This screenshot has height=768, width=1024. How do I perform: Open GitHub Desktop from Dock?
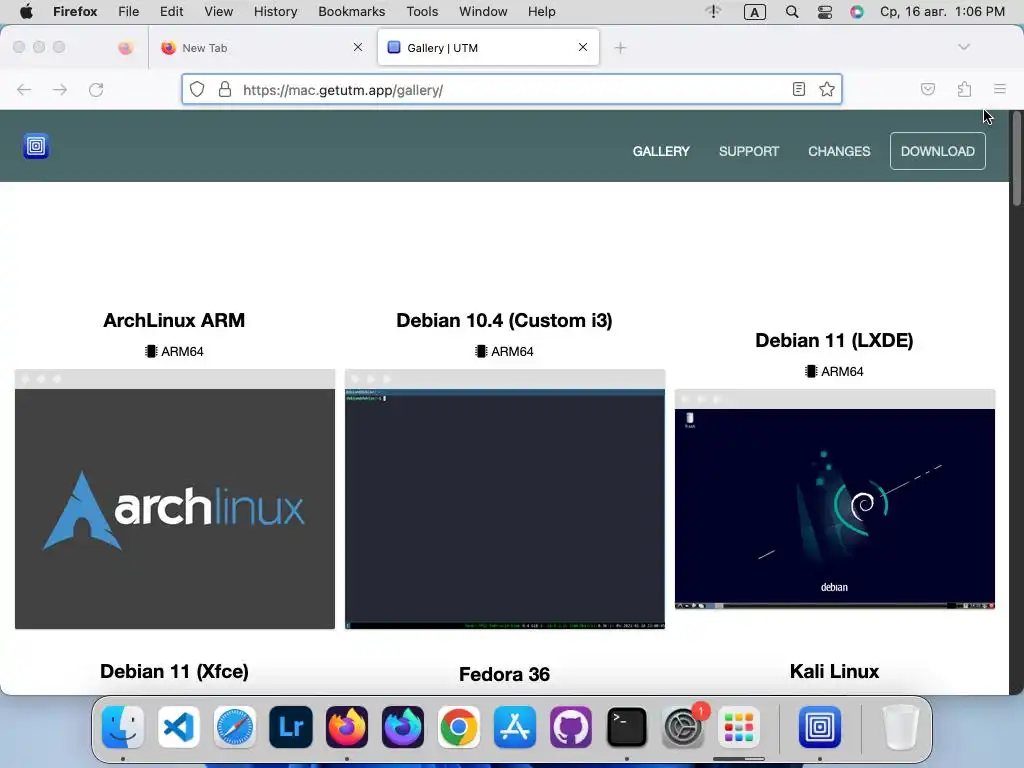point(571,727)
